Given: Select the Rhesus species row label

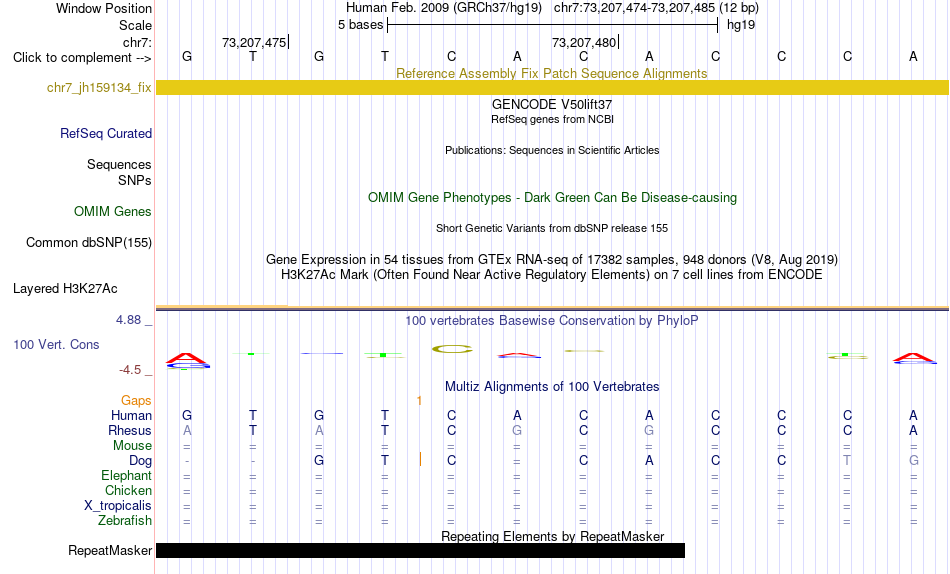Looking at the screenshot, I should pos(130,430).
